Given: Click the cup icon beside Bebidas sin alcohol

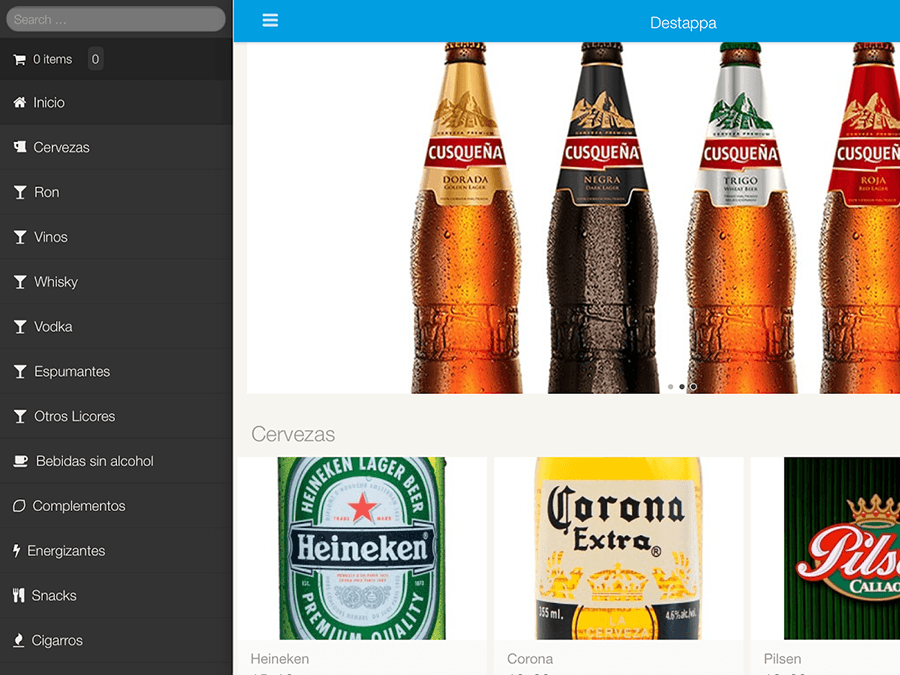Looking at the screenshot, I should point(21,461).
